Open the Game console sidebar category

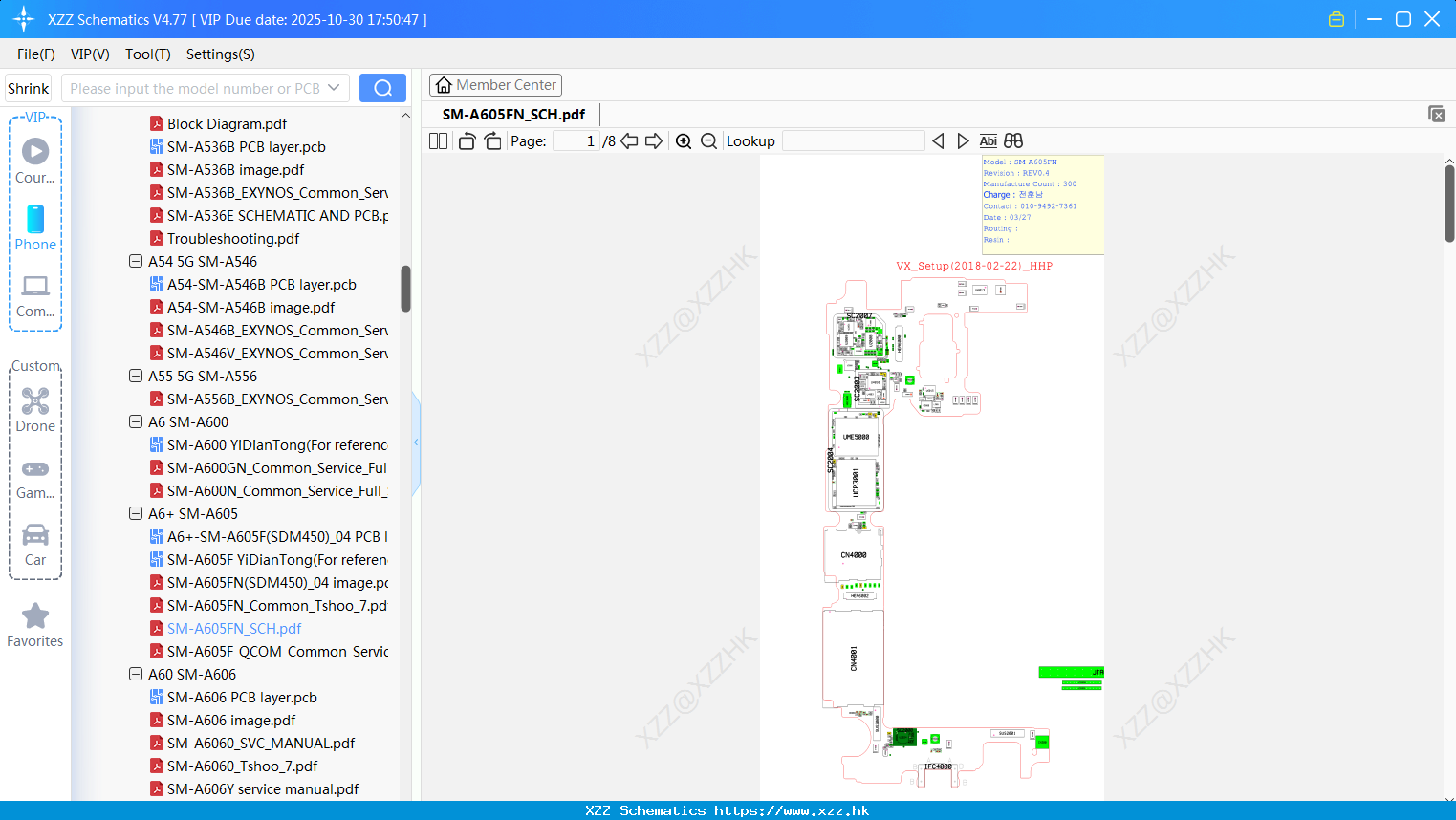click(x=35, y=478)
